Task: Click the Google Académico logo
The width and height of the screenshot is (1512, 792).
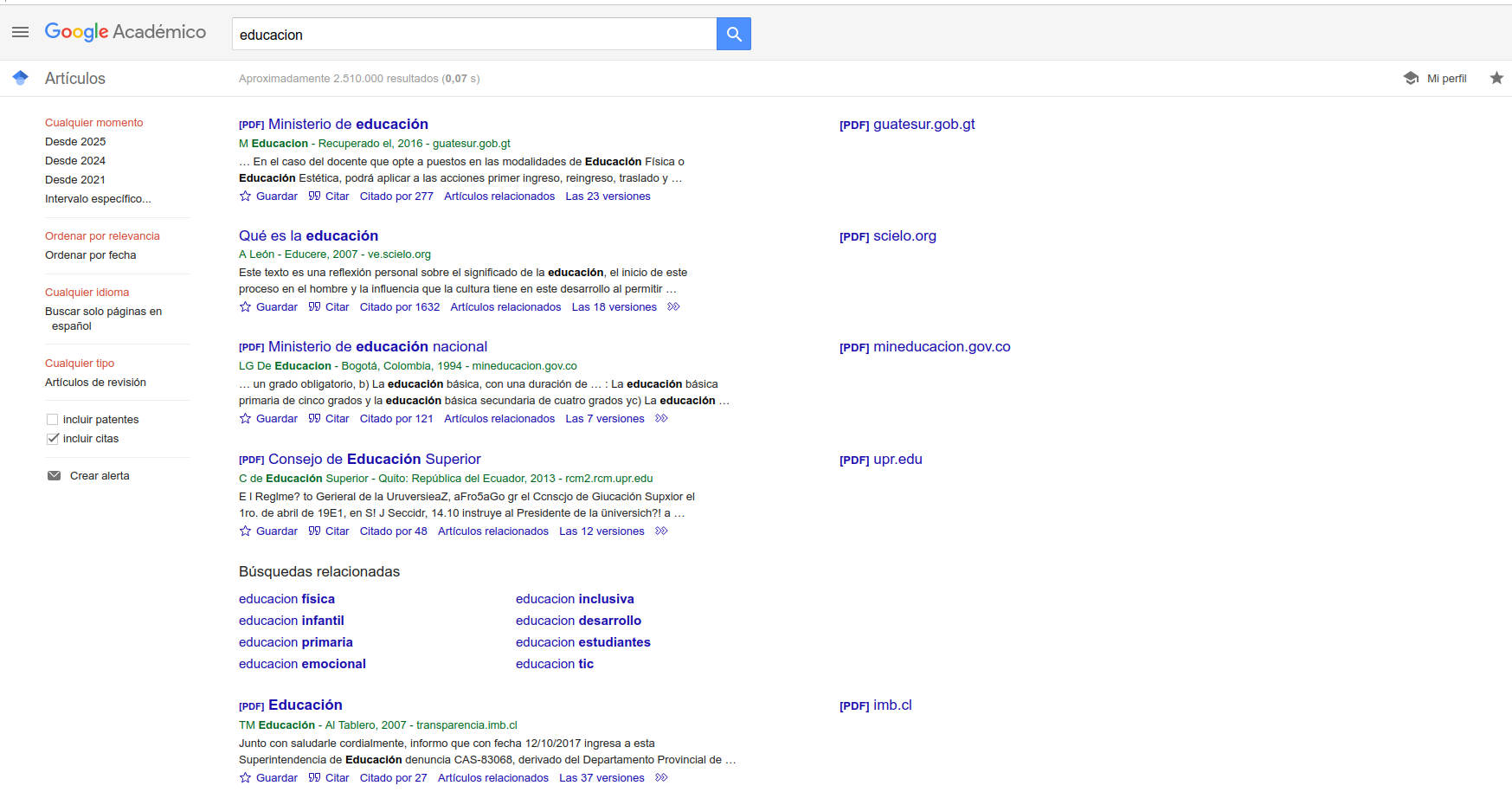Action: pos(125,32)
